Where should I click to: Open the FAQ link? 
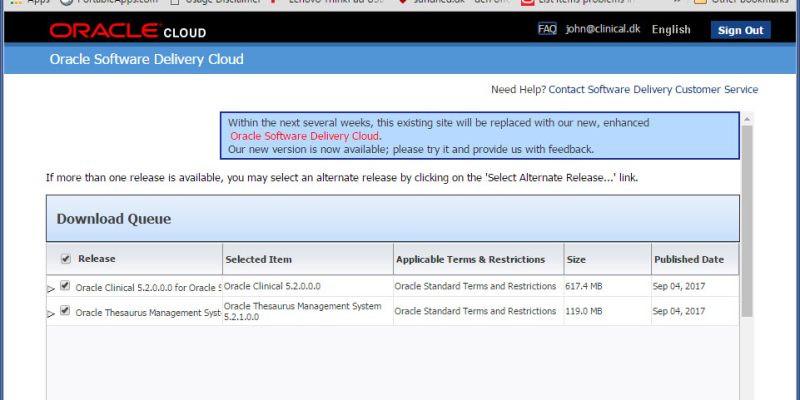[x=547, y=29]
